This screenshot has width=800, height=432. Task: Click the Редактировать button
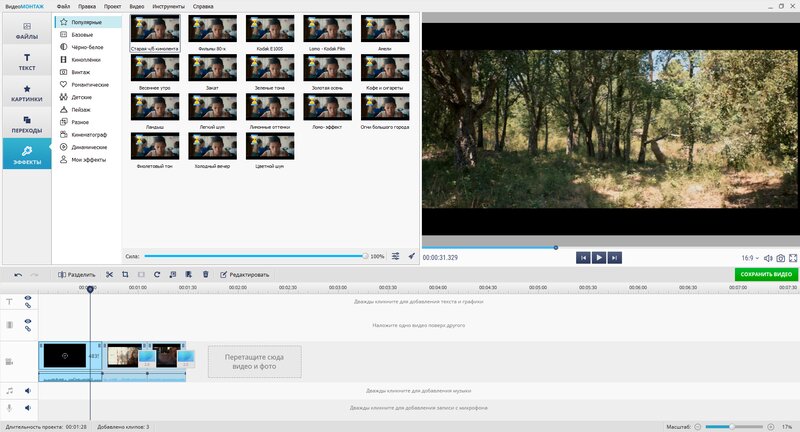point(244,274)
